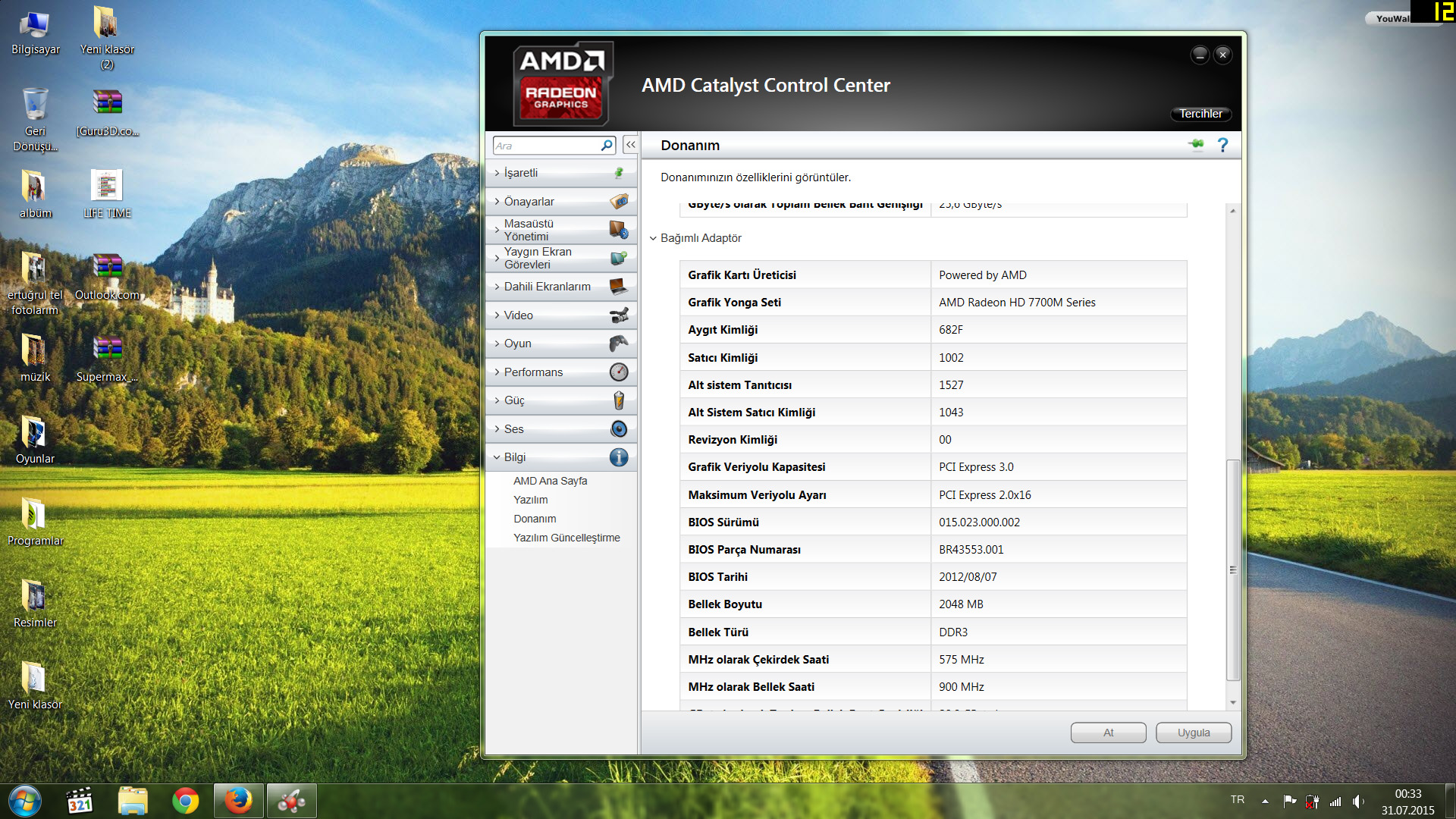
Task: Open the Action Center flag tray icon
Action: 1289,801
